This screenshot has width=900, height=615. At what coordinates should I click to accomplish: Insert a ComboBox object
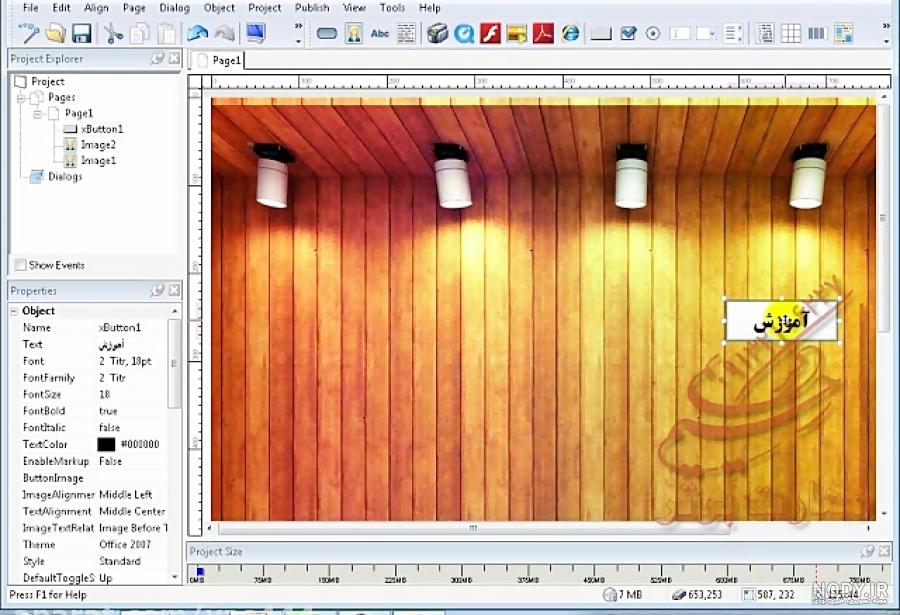[706, 34]
